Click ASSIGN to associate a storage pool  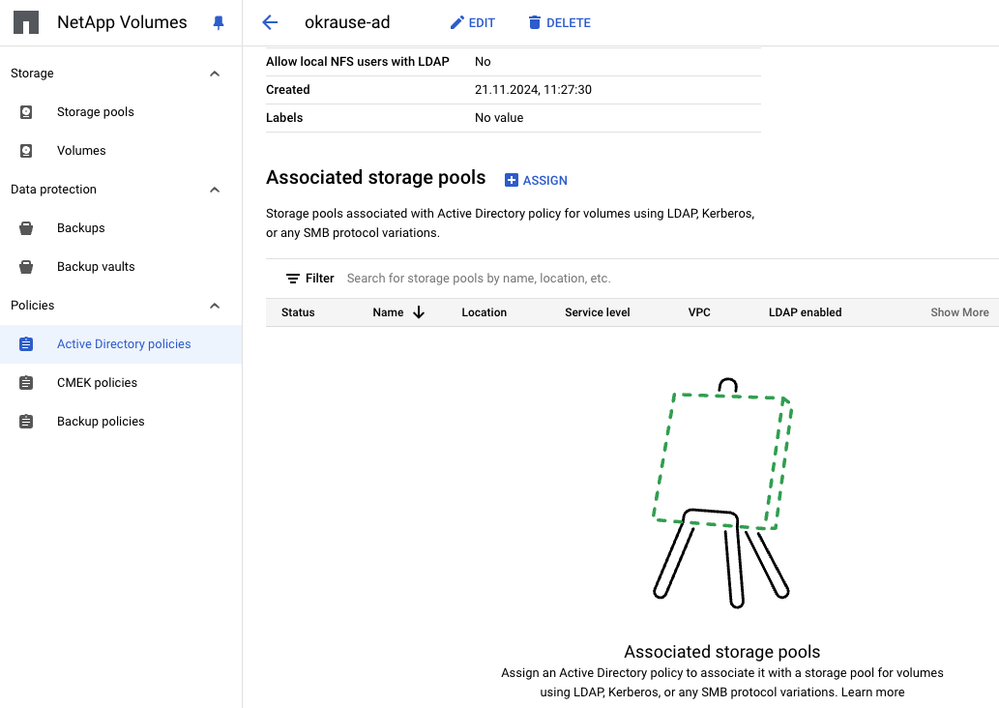click(536, 181)
